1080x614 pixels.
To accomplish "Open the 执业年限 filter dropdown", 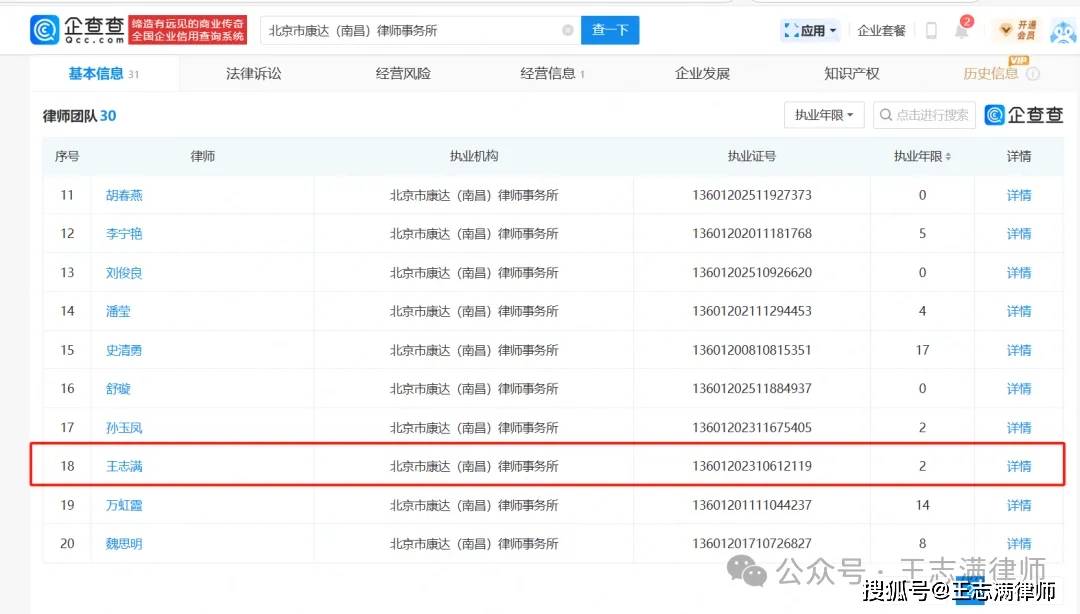I will [823, 115].
